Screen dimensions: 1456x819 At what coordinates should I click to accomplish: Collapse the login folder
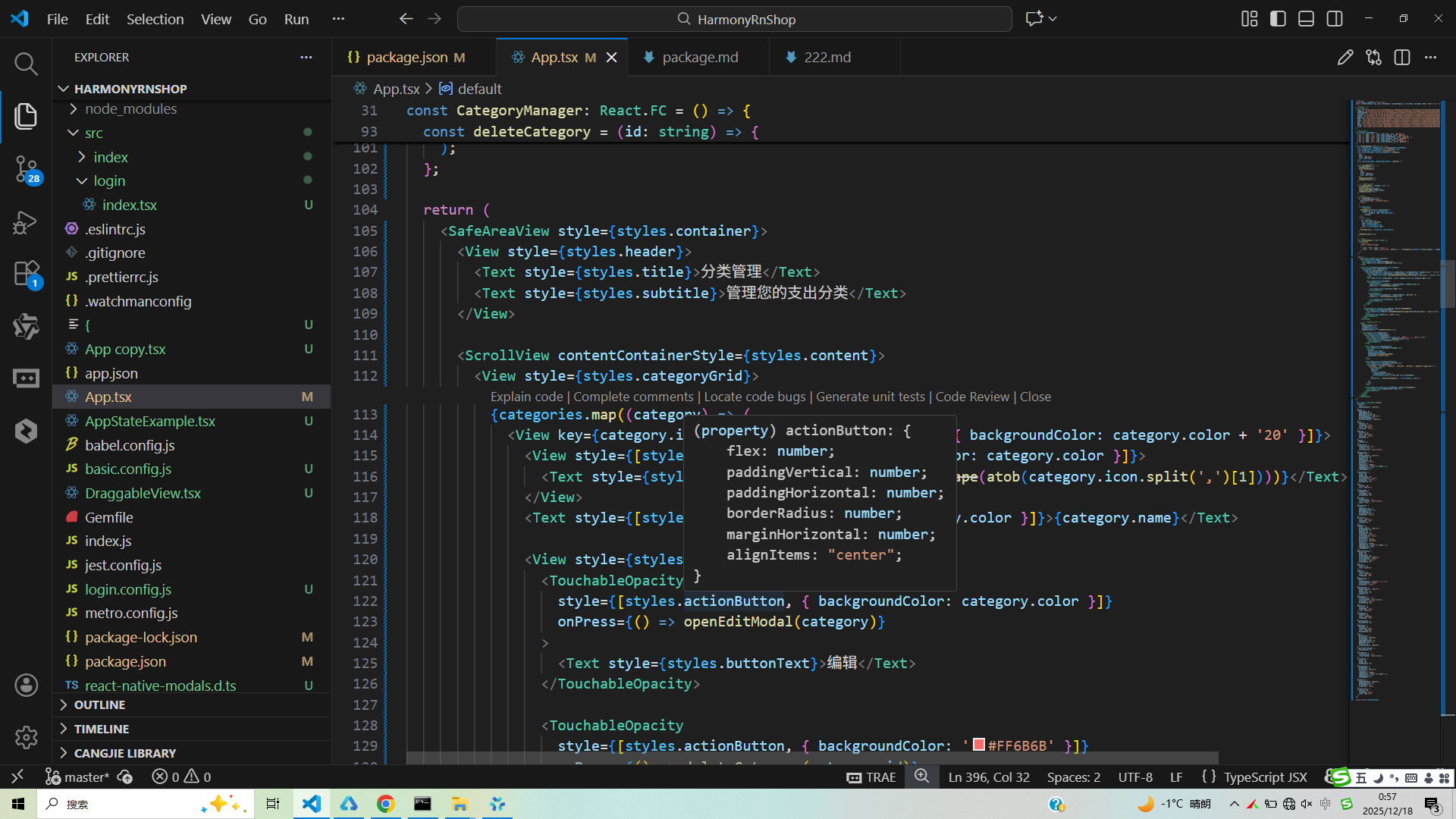[x=109, y=181]
